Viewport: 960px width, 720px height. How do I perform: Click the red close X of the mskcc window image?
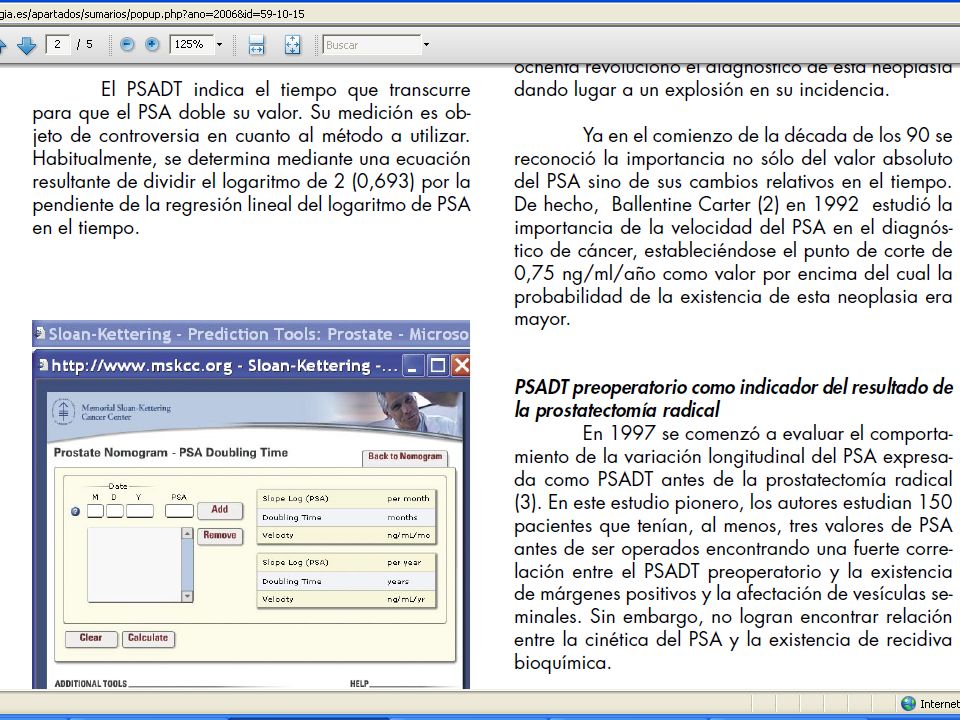pos(461,366)
